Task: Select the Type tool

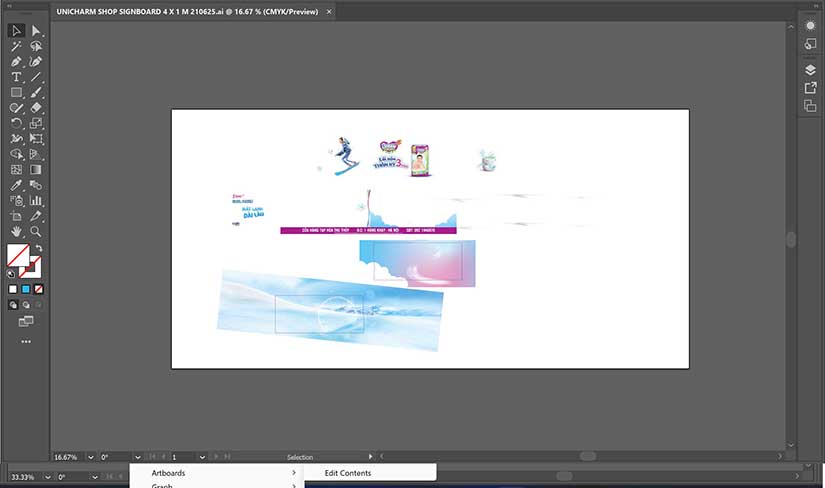Action: click(x=16, y=77)
